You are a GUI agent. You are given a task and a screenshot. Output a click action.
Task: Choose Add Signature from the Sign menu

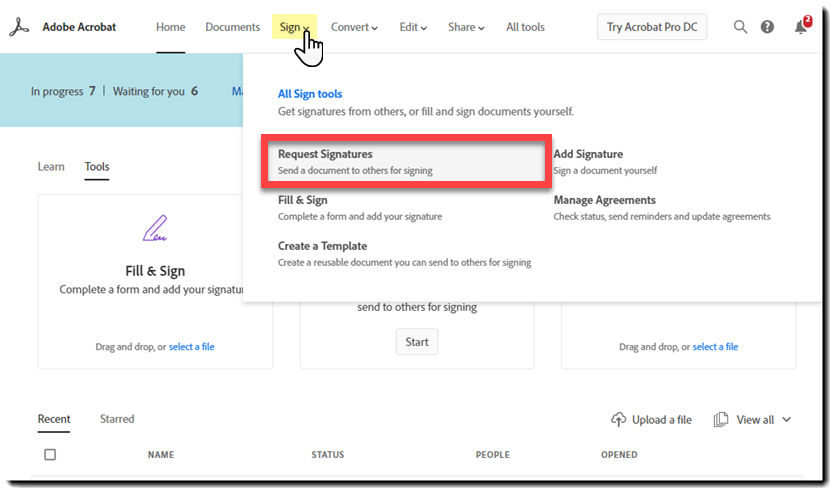(606, 161)
